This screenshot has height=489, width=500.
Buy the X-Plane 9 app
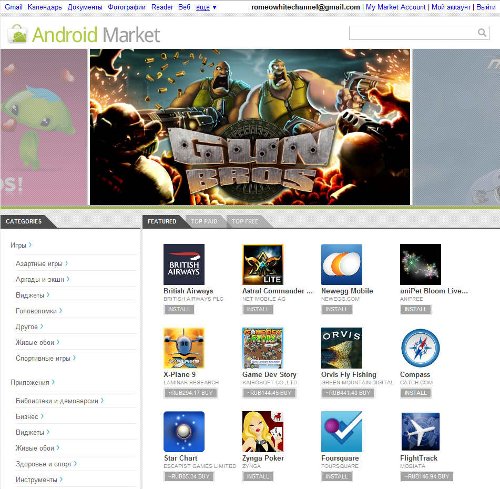(x=191, y=393)
